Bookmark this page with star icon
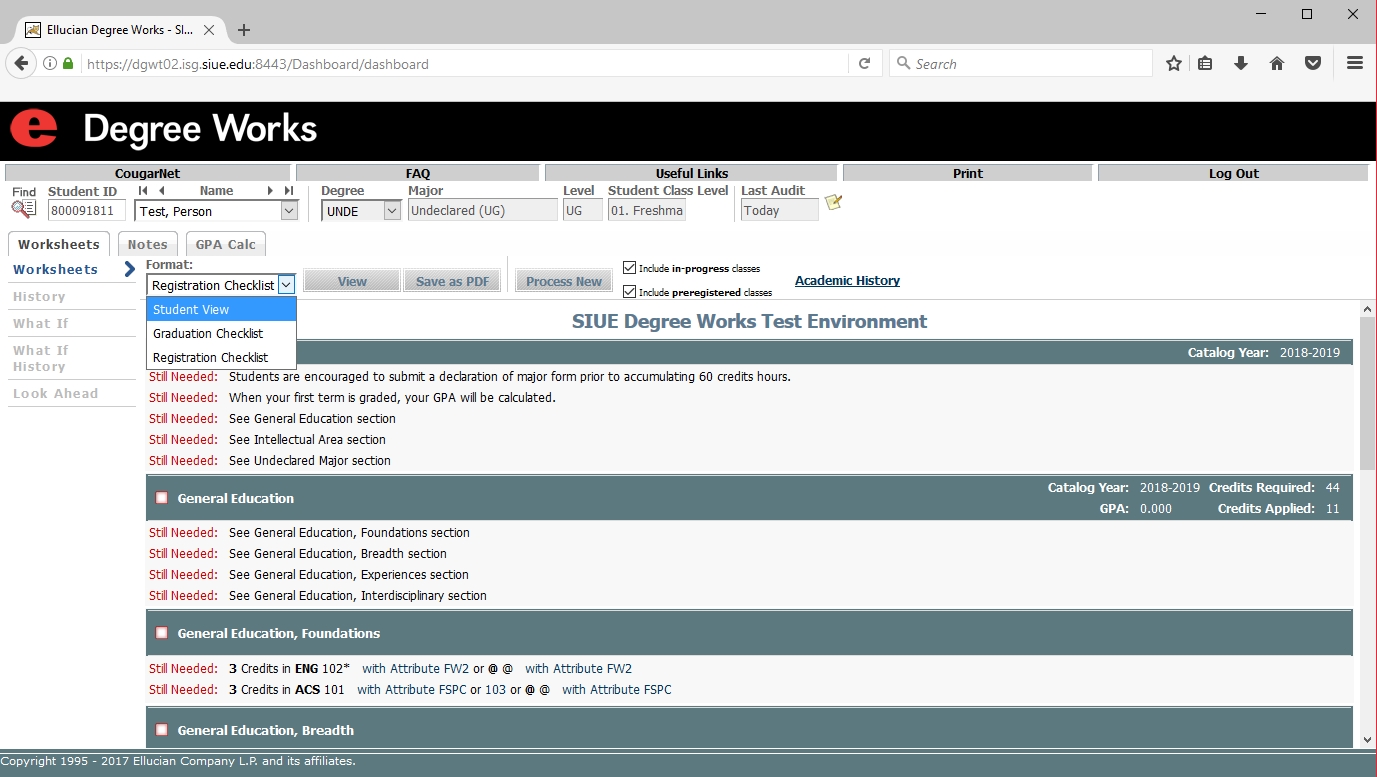 1174,63
